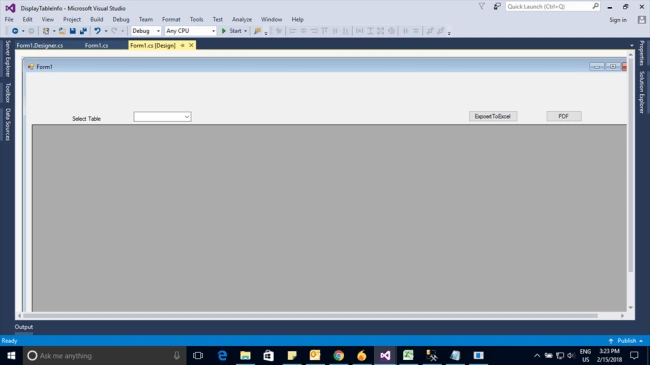Open Microsoft Edge from the taskbar
This screenshot has width=650, height=365.
click(222, 355)
